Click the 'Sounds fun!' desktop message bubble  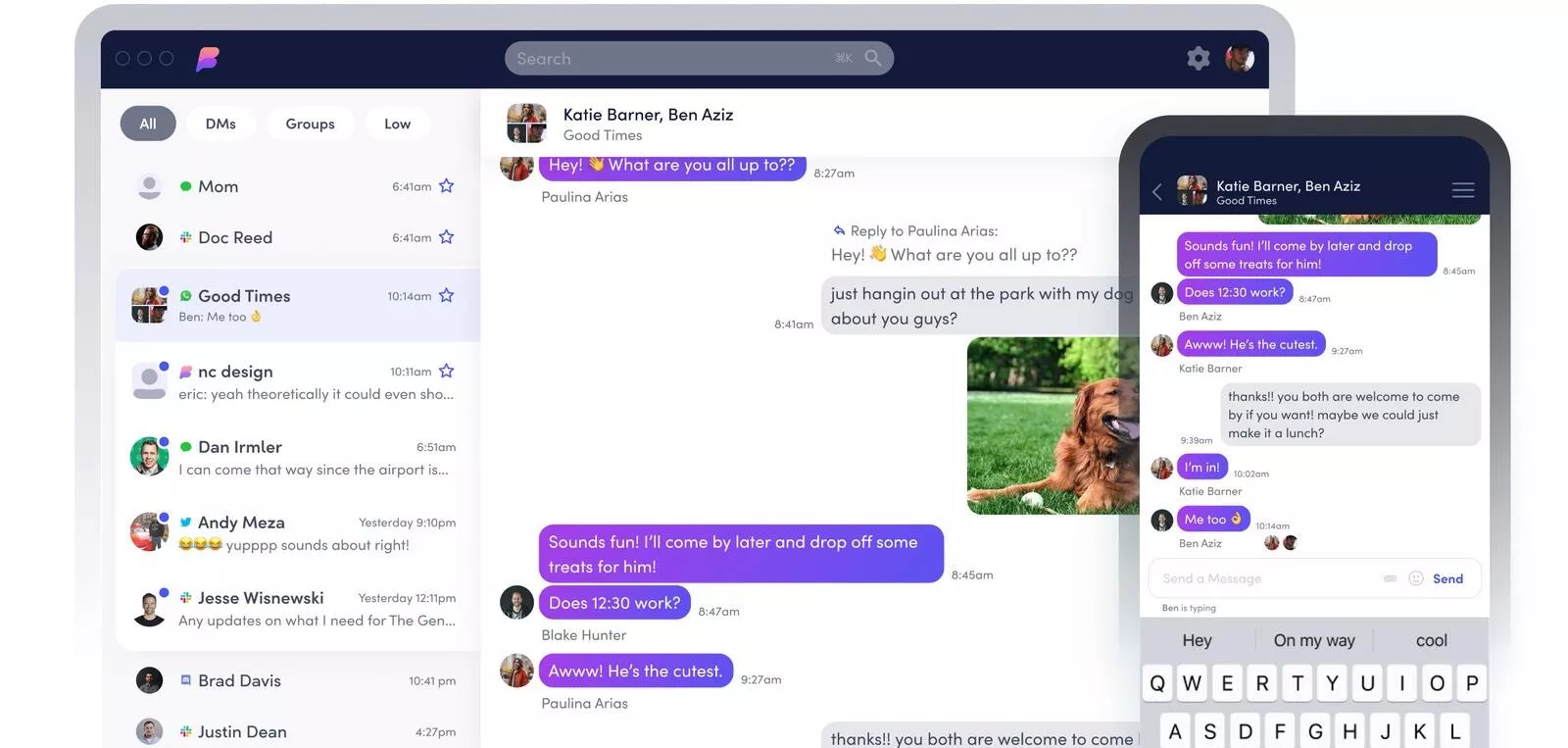741,554
